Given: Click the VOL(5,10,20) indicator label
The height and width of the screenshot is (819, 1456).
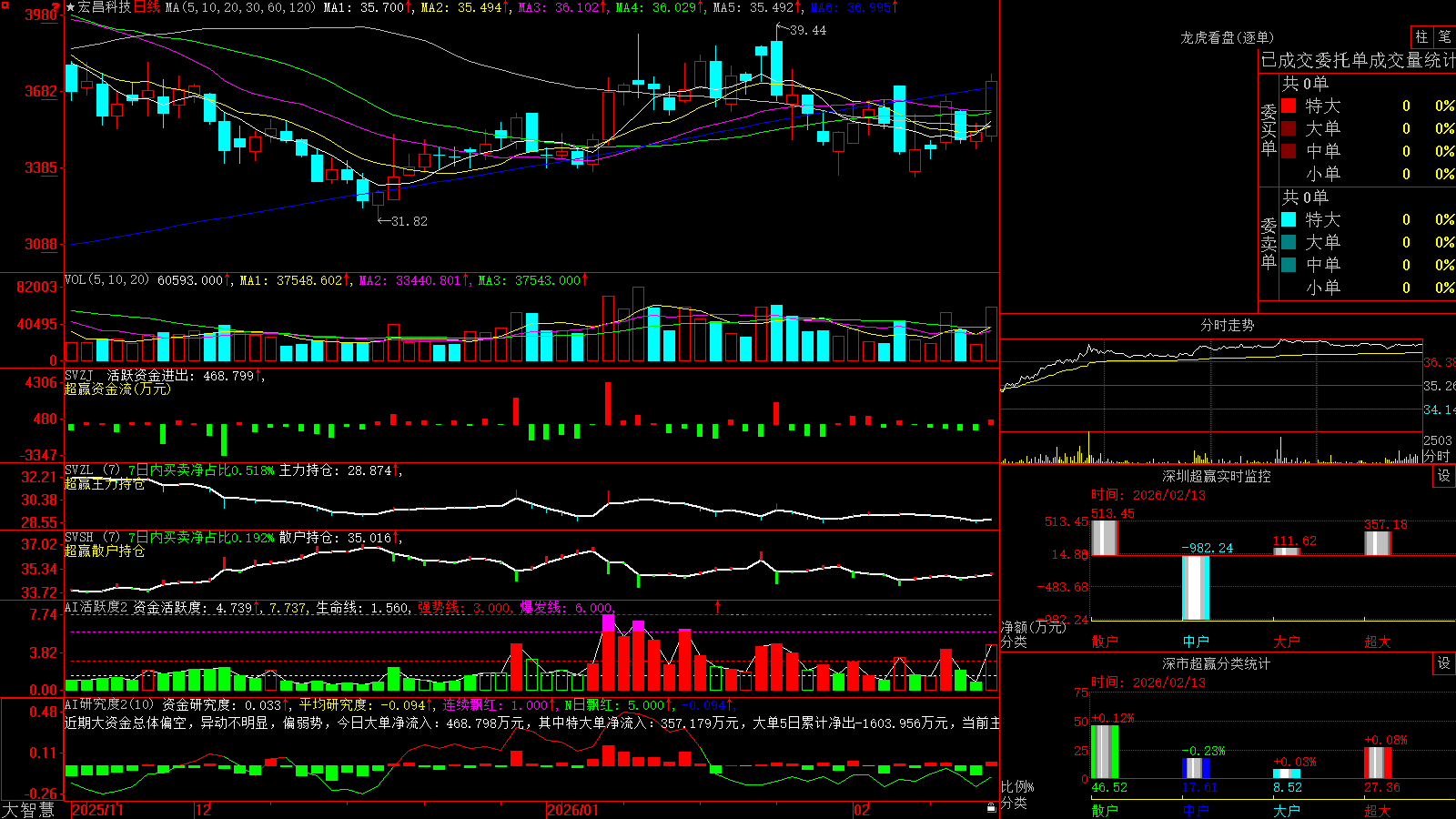Looking at the screenshot, I should (x=107, y=280).
